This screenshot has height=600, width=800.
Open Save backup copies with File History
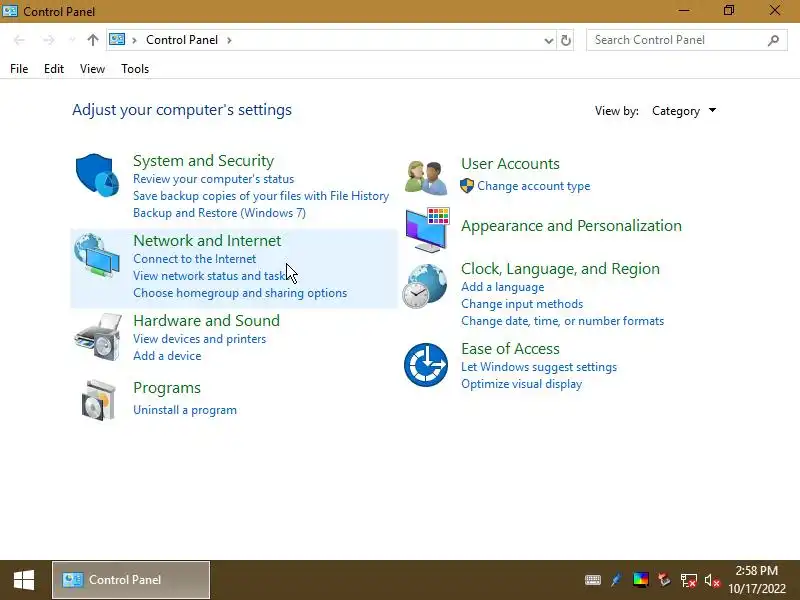pos(261,196)
